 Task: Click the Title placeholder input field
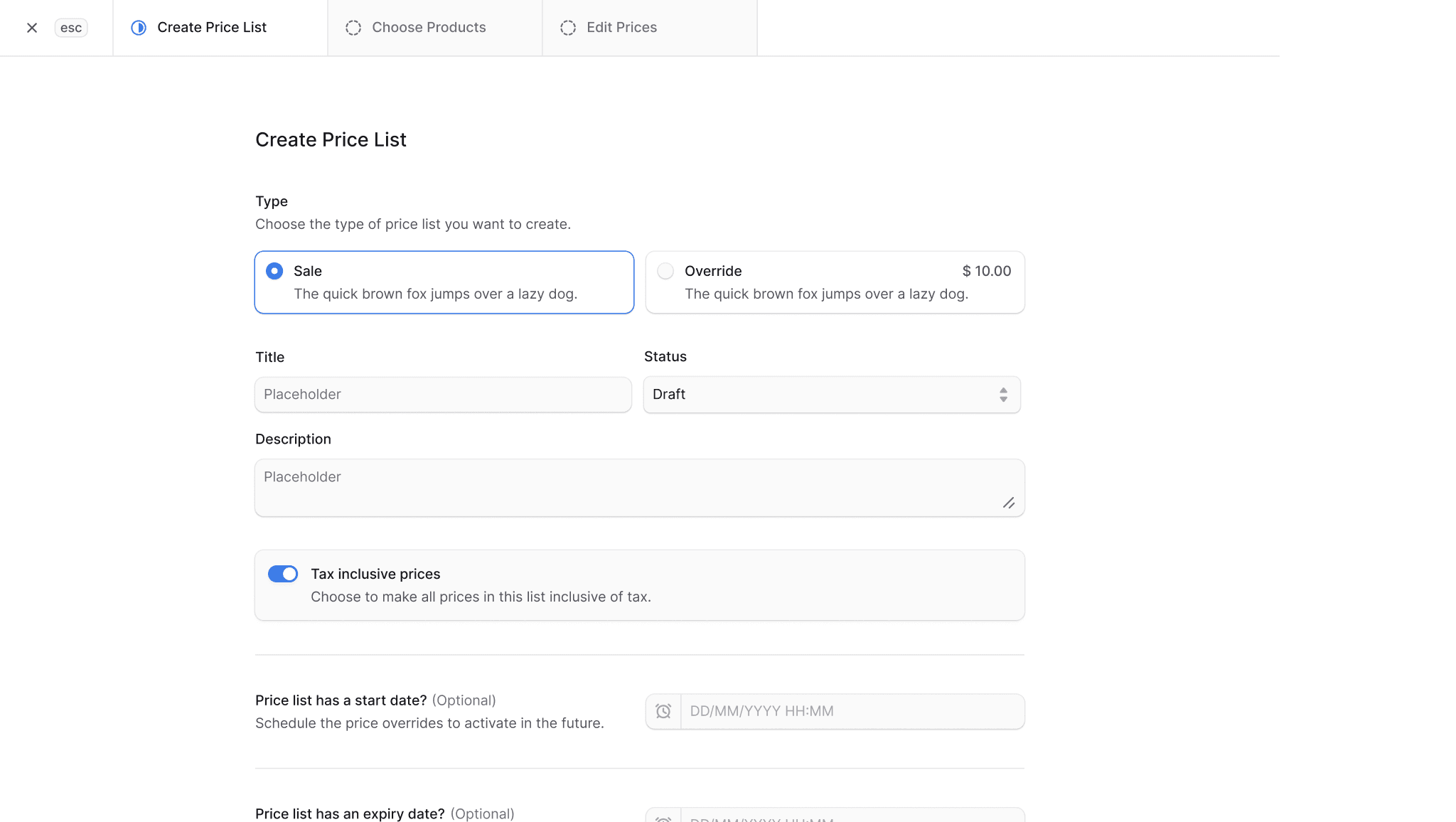(x=442, y=394)
